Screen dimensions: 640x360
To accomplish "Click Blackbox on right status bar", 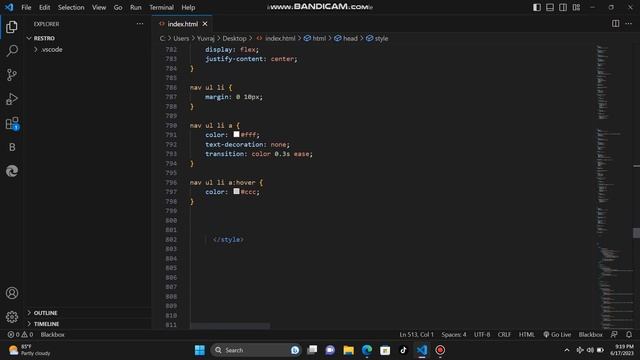I will click(590, 335).
